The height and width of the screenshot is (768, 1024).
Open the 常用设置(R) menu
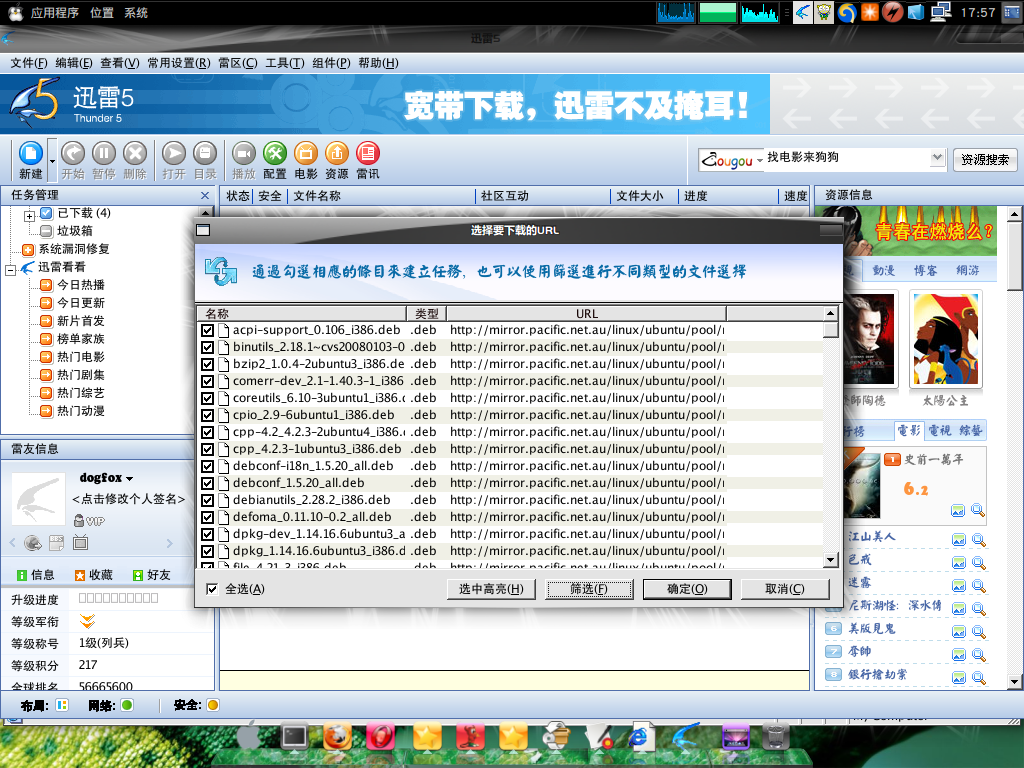[179, 63]
